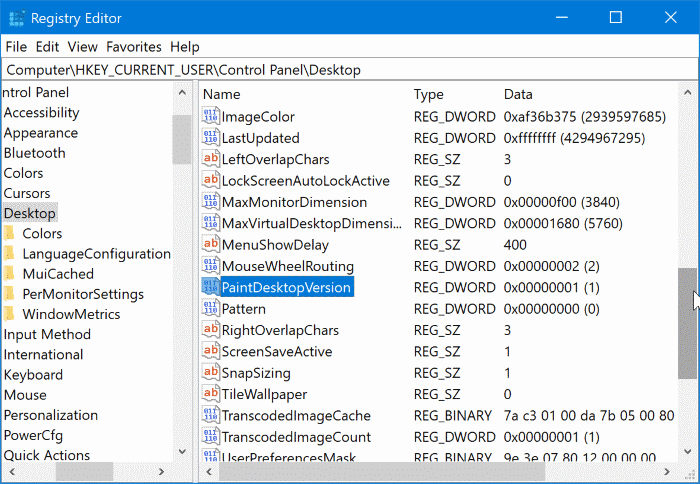This screenshot has width=700, height=484.
Task: Click the LeftOverlapChars string icon
Action: click(210, 159)
